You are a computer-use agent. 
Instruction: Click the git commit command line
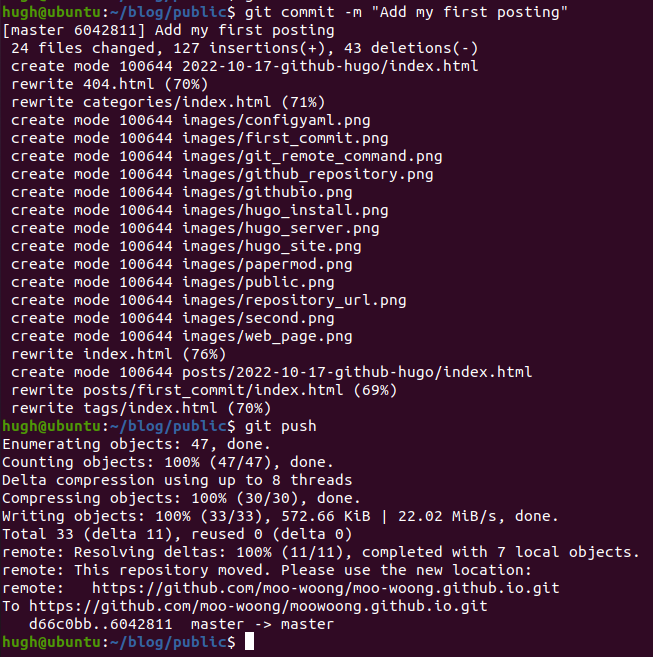click(x=285, y=12)
